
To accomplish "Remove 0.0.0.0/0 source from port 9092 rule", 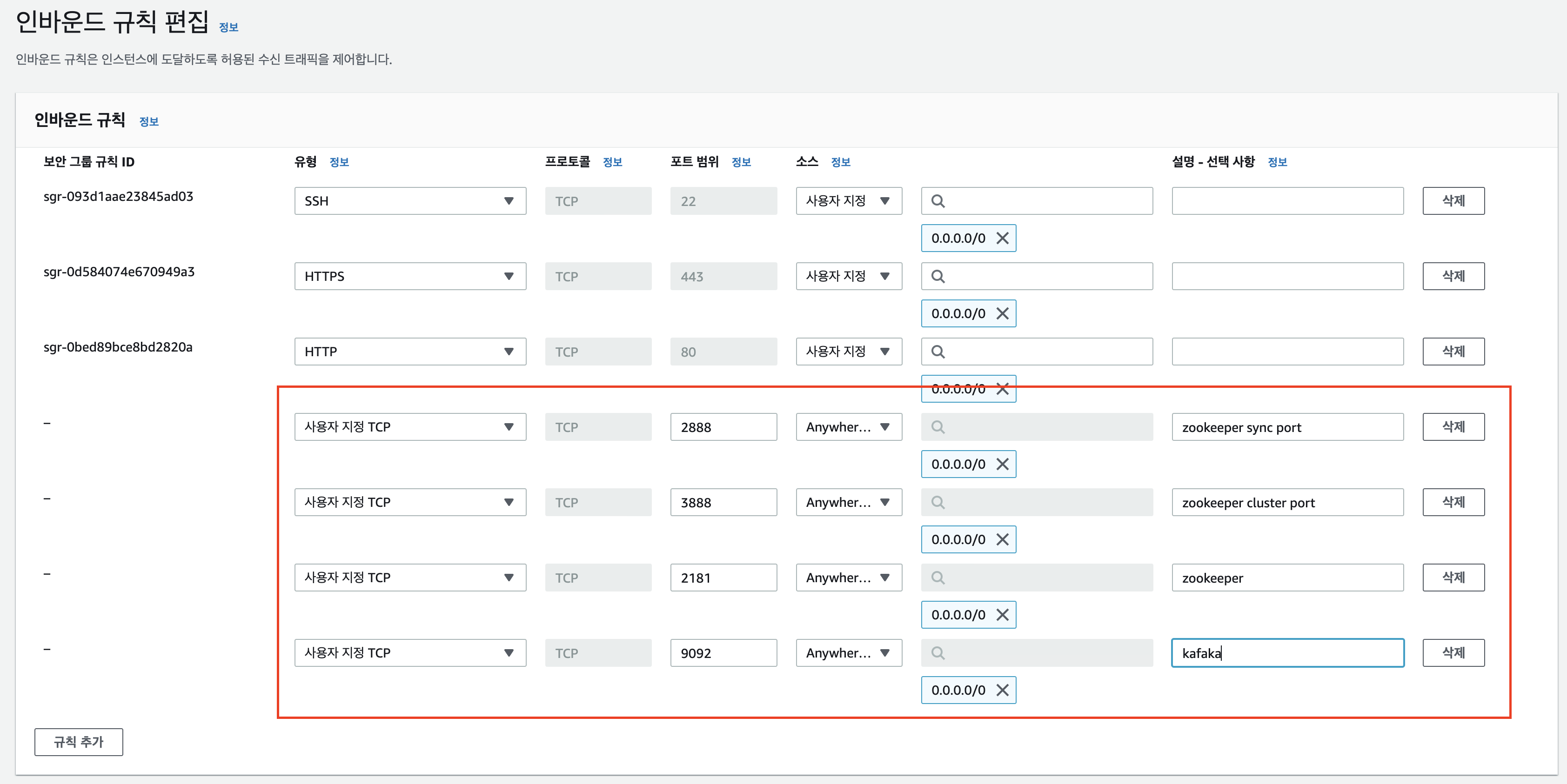I will click(1003, 691).
